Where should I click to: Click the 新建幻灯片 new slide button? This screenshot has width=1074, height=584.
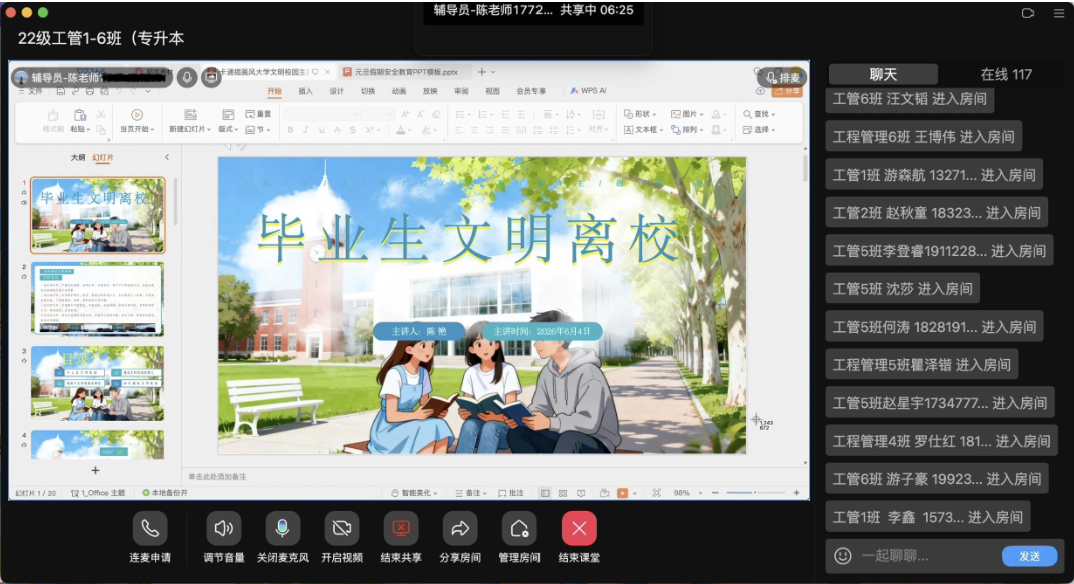(190, 120)
